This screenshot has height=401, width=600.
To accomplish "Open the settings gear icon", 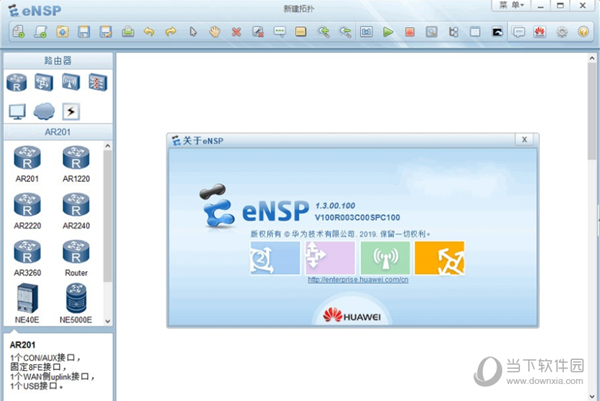I will tap(562, 31).
